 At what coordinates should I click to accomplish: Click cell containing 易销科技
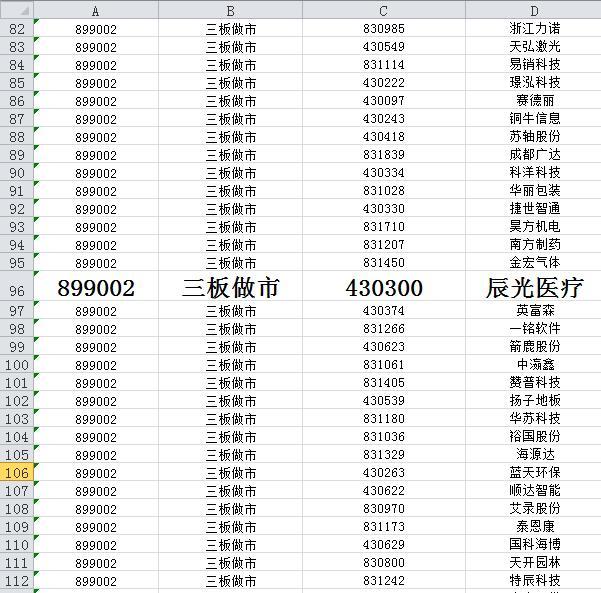point(534,64)
